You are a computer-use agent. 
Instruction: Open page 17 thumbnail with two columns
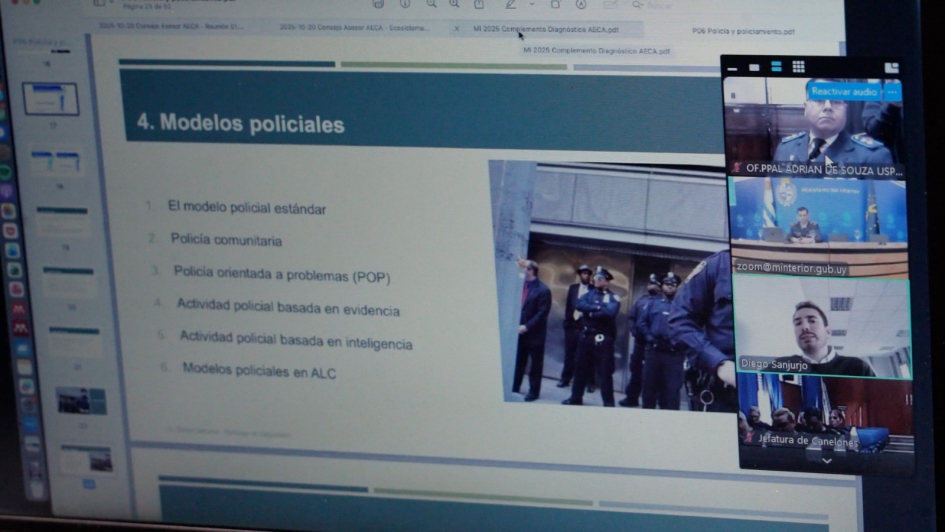55,161
